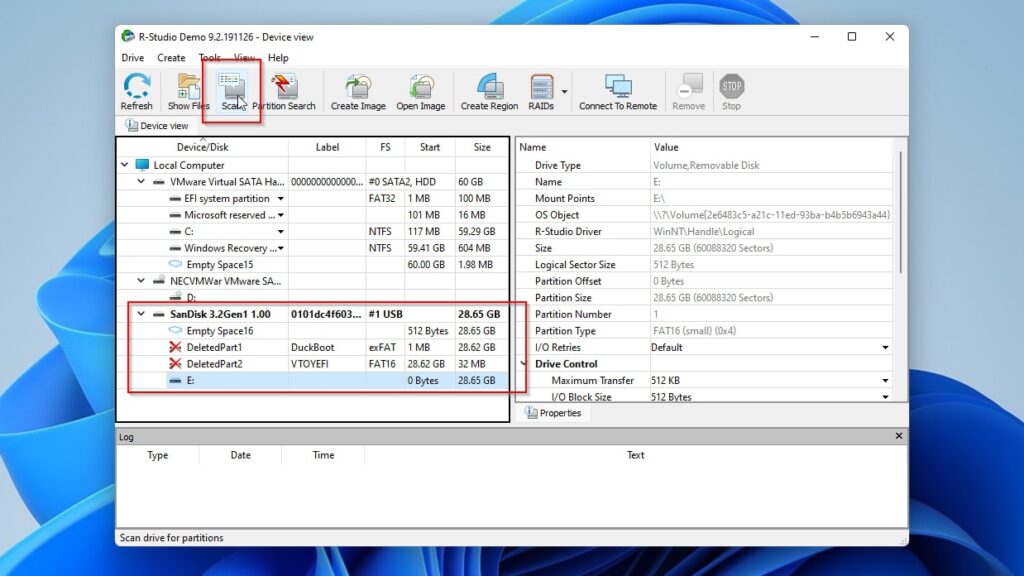Switch to the Properties tab
Image resolution: width=1024 pixels, height=576 pixels.
553,413
